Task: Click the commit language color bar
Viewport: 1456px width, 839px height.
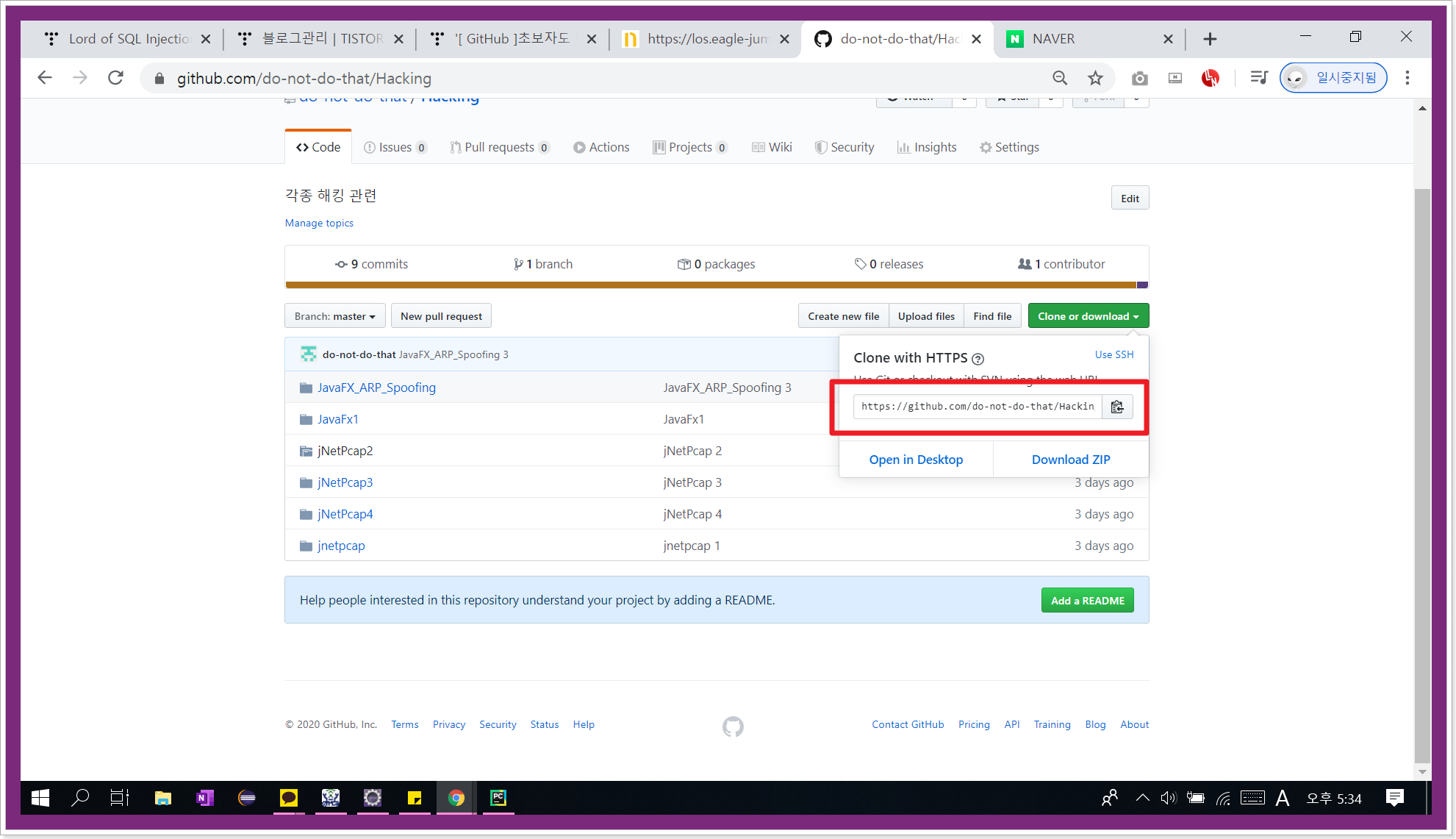Action: [x=709, y=285]
